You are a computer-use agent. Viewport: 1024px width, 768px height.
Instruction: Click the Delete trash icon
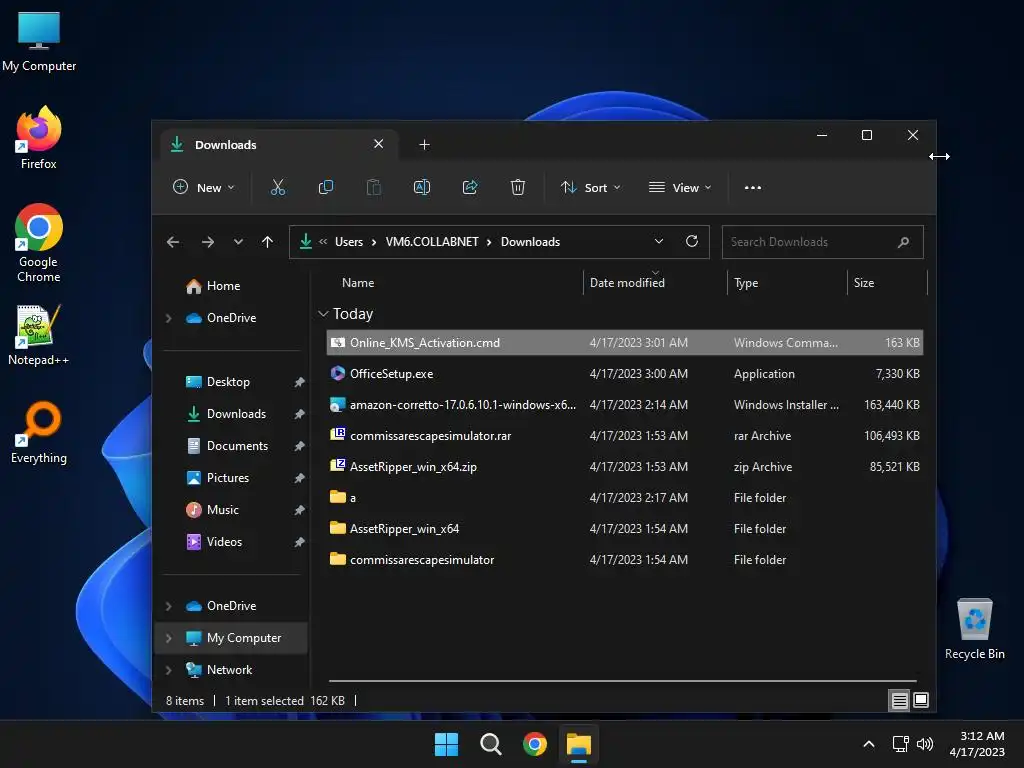[517, 187]
